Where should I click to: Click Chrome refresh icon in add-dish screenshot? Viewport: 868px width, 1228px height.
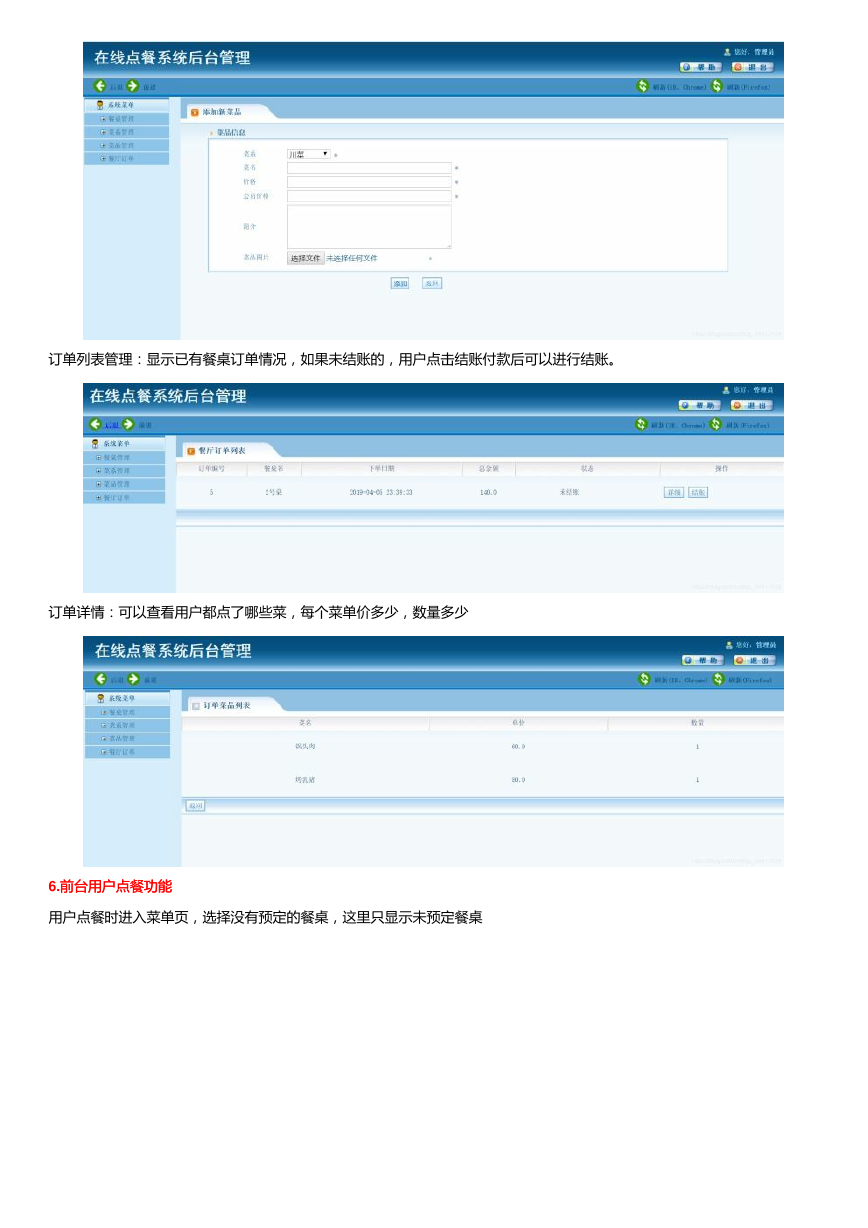click(x=643, y=86)
